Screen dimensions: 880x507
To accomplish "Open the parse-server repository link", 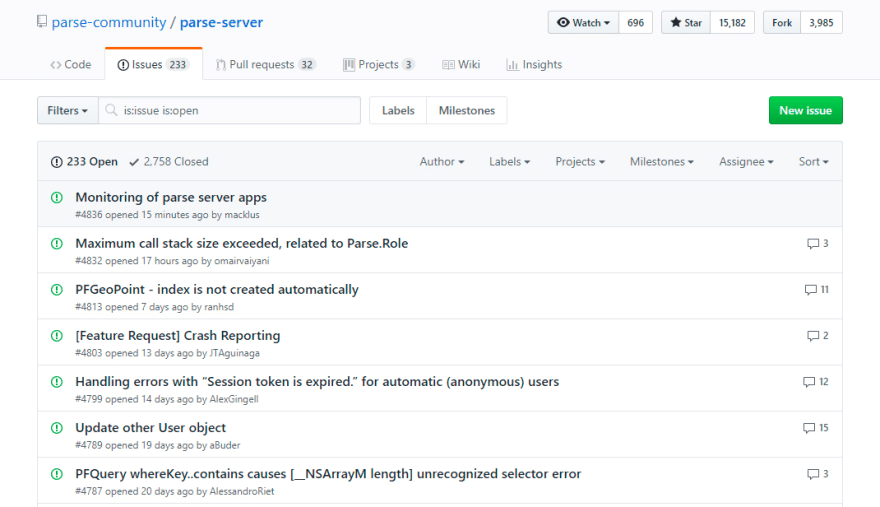I will [x=221, y=22].
